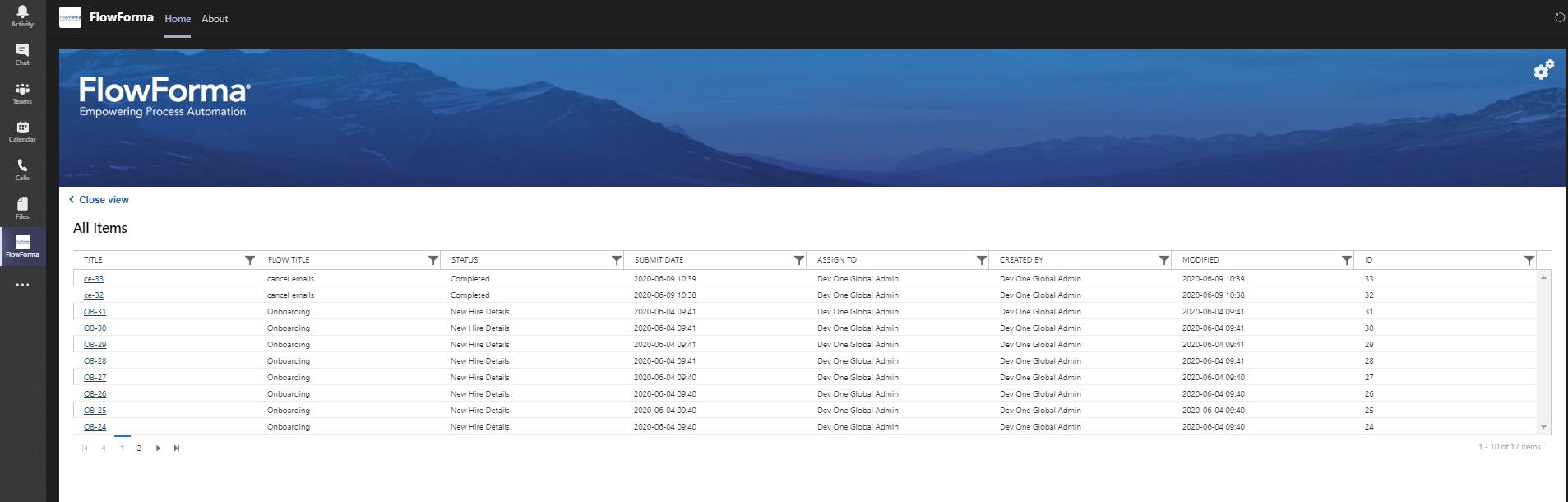Sort by the STATUS column header
The height and width of the screenshot is (502, 1568).
[x=464, y=260]
